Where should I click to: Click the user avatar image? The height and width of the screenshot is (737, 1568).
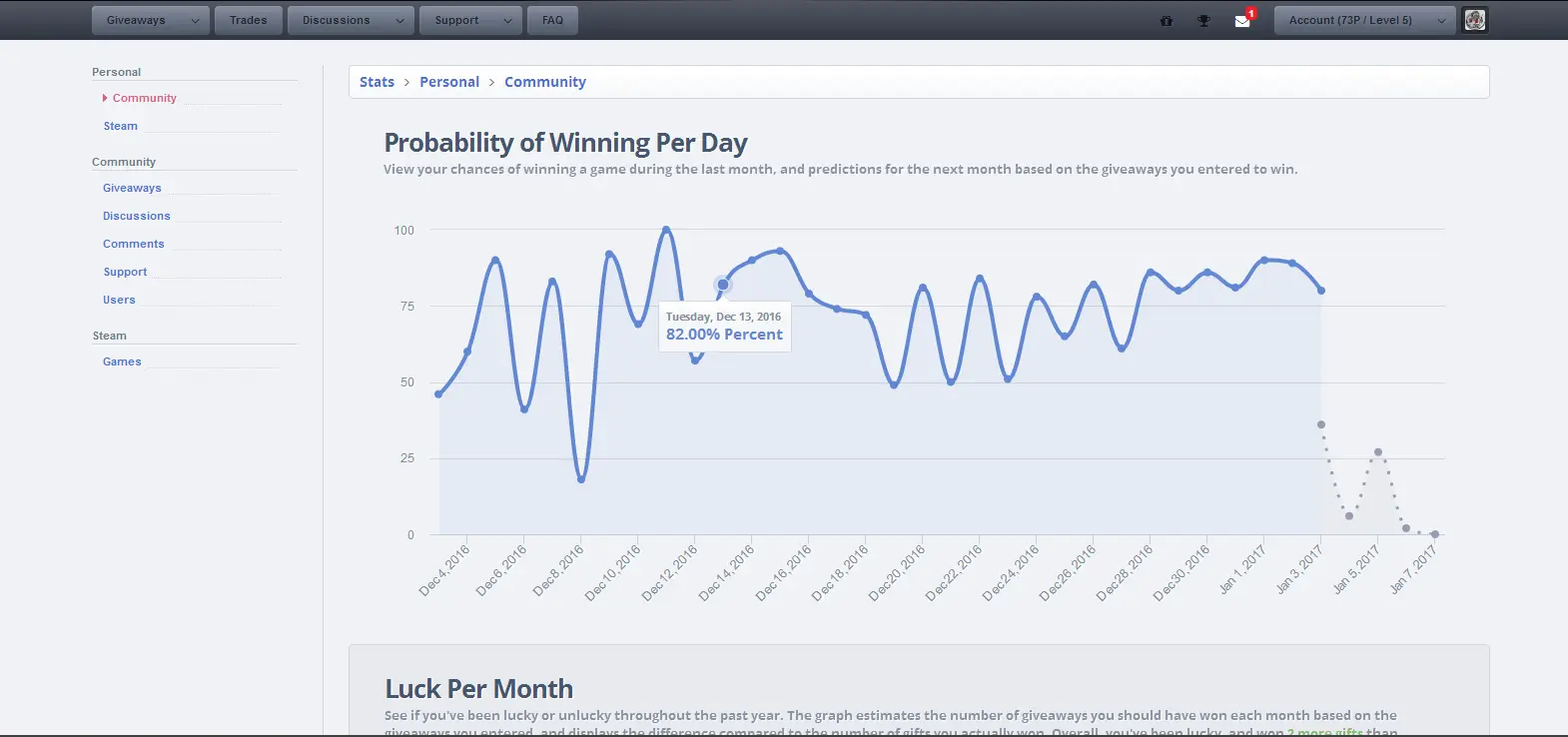pyautogui.click(x=1475, y=20)
